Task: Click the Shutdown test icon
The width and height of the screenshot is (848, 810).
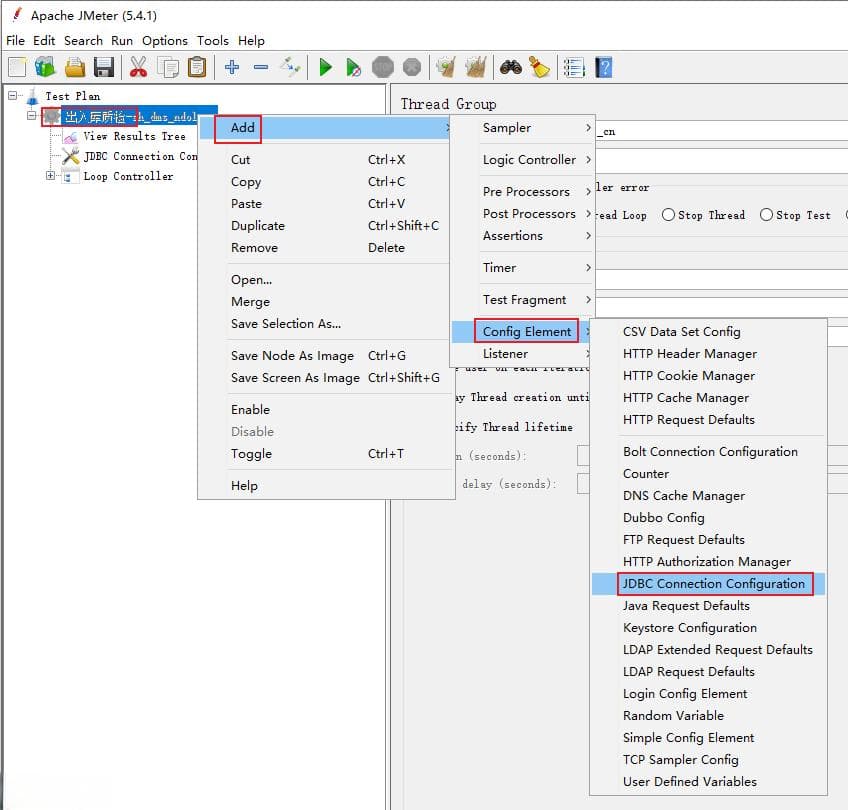Action: pos(412,68)
